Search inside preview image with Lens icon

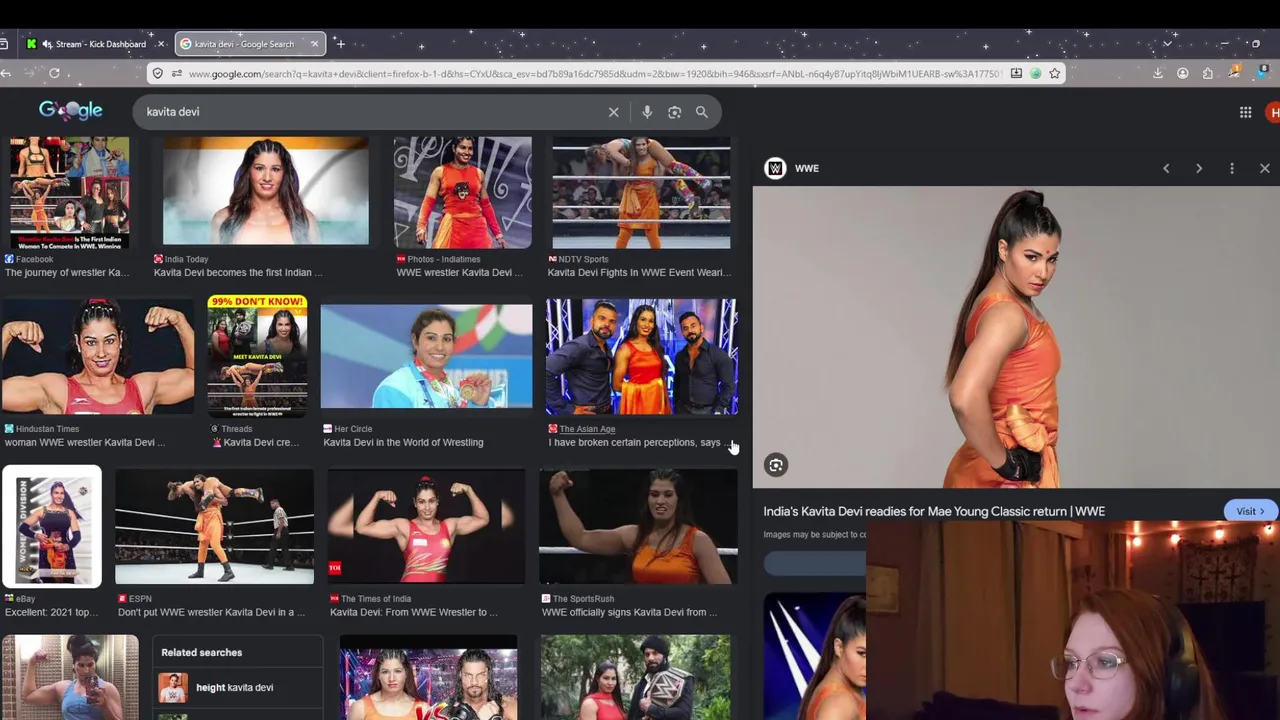coord(776,465)
